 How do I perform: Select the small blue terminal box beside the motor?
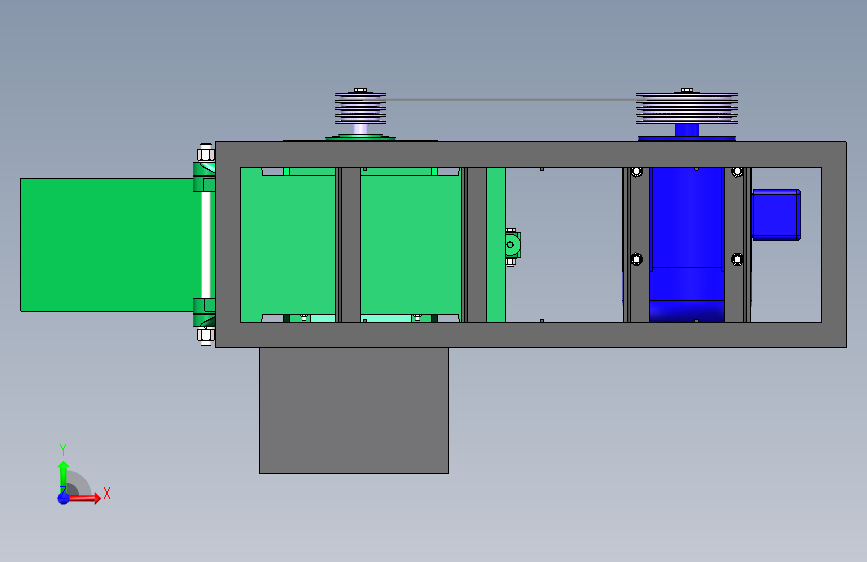[x=776, y=215]
